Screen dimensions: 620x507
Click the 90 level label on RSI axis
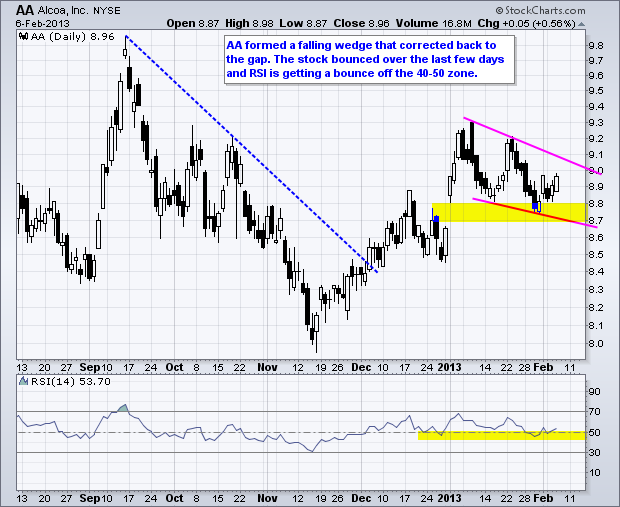coord(594,392)
